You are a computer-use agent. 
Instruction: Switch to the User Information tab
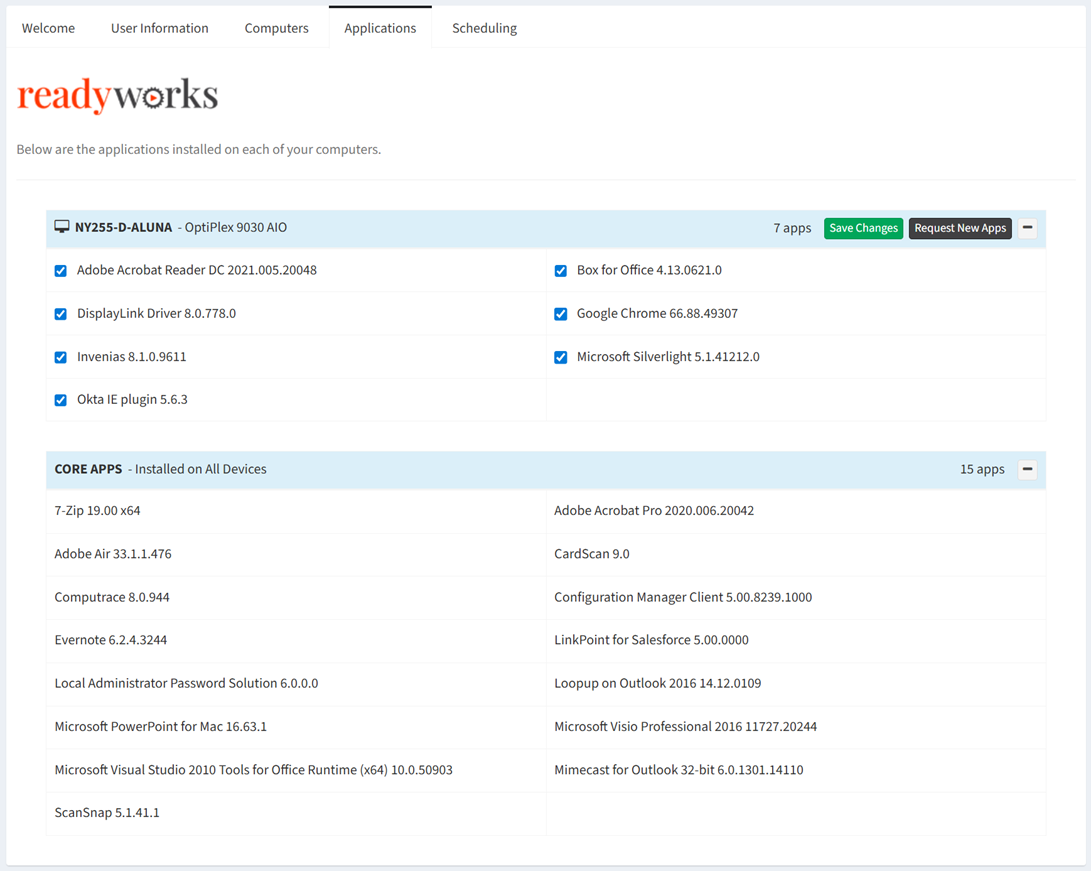[159, 28]
